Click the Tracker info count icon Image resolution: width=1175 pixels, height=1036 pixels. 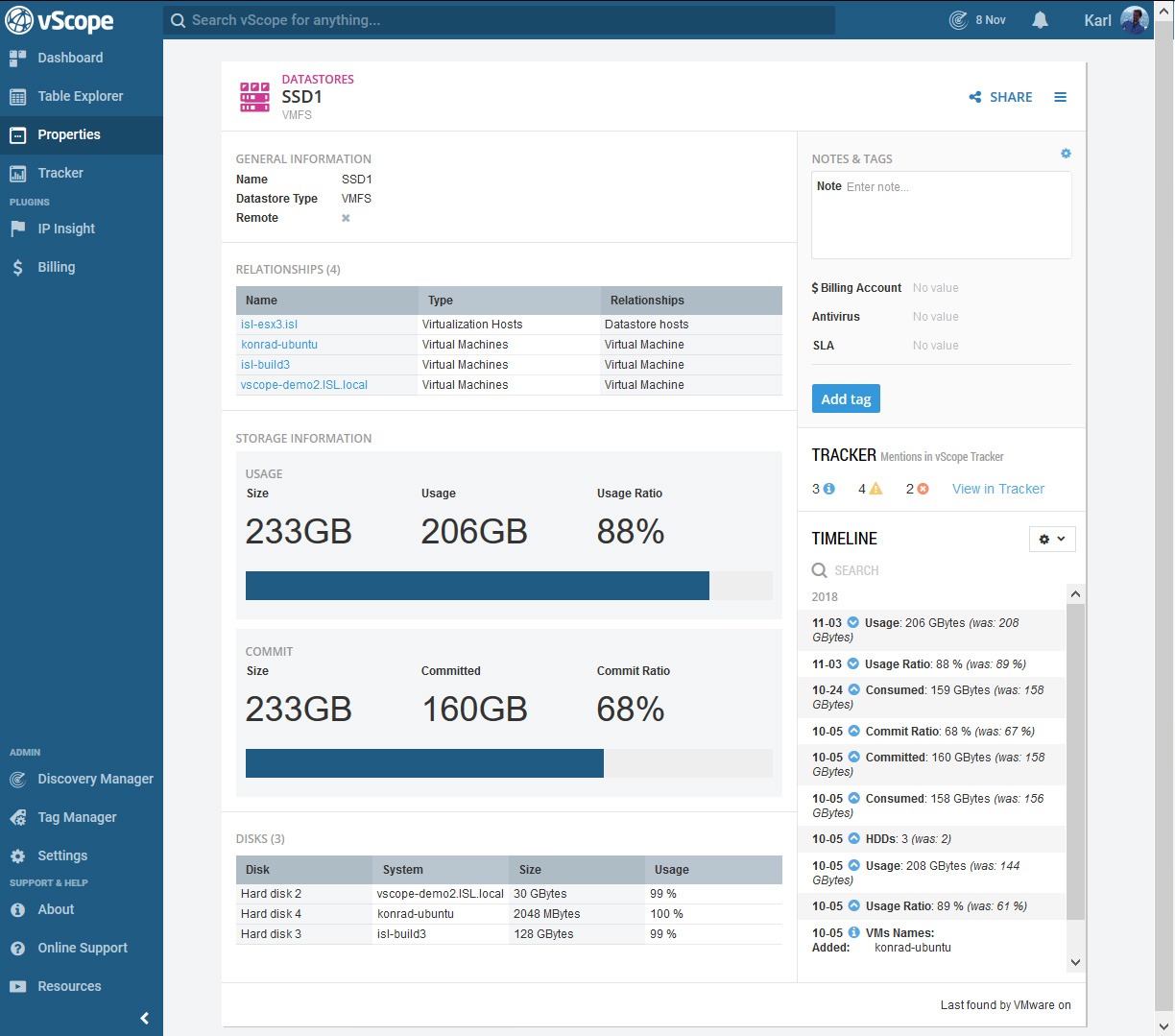click(x=829, y=489)
